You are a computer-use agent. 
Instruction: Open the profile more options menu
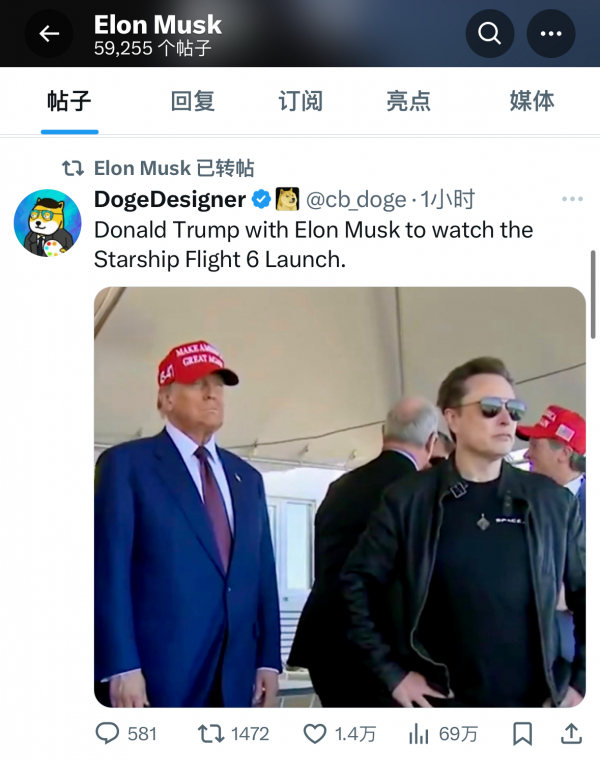click(x=551, y=34)
